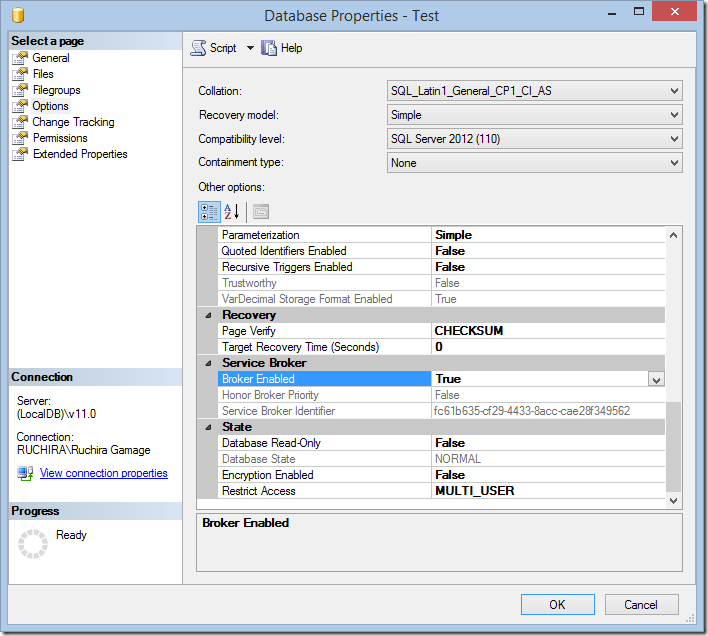The width and height of the screenshot is (708, 636).
Task: Select the Honor Broker Priority row
Action: [441, 395]
